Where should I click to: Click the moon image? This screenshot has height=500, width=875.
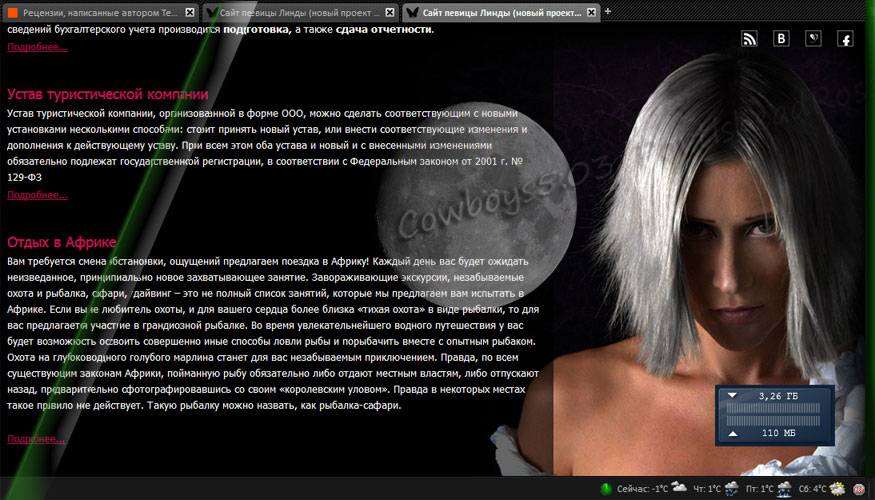pyautogui.click(x=475, y=204)
